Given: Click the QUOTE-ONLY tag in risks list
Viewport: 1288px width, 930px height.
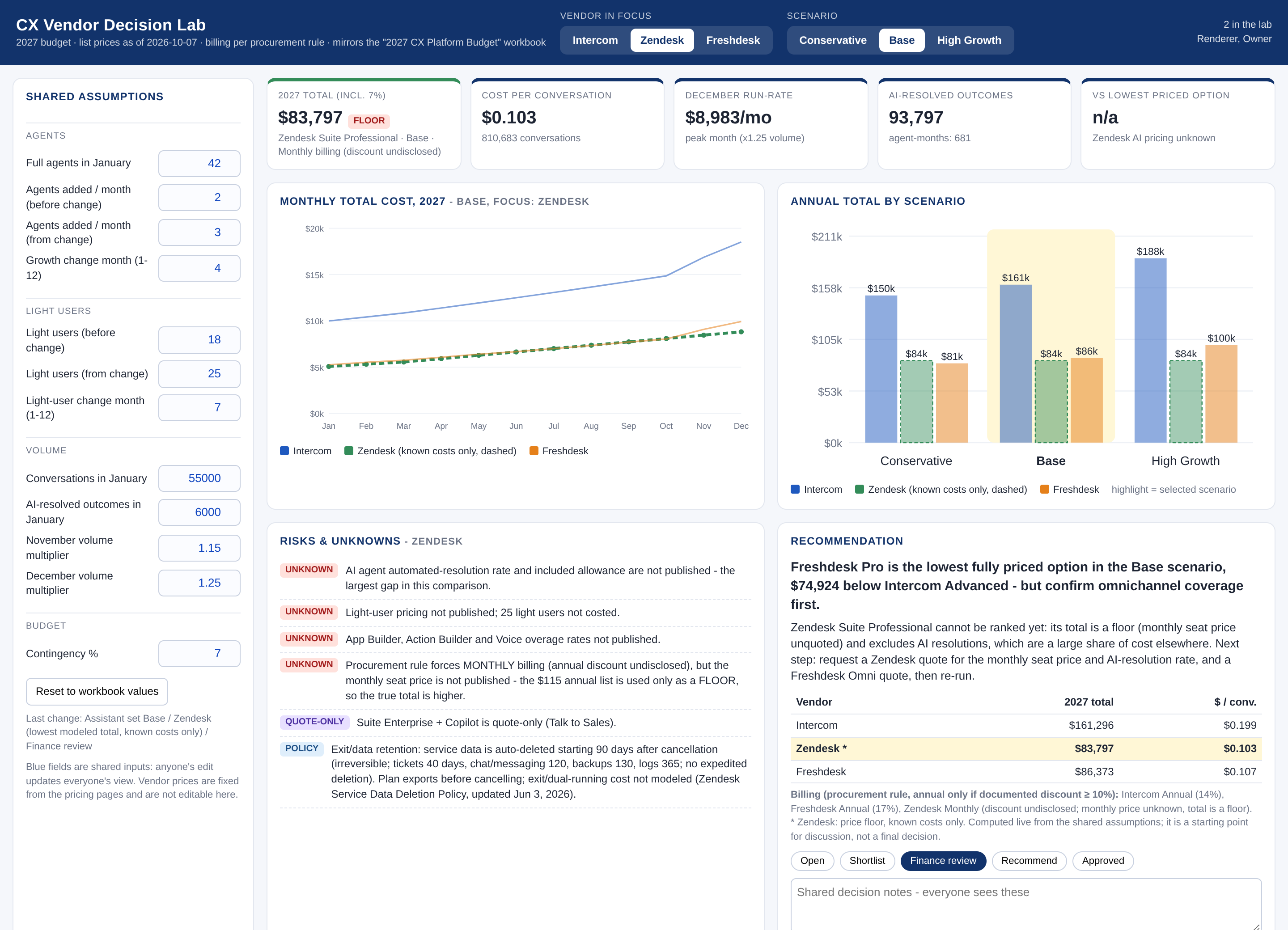Looking at the screenshot, I should [314, 722].
